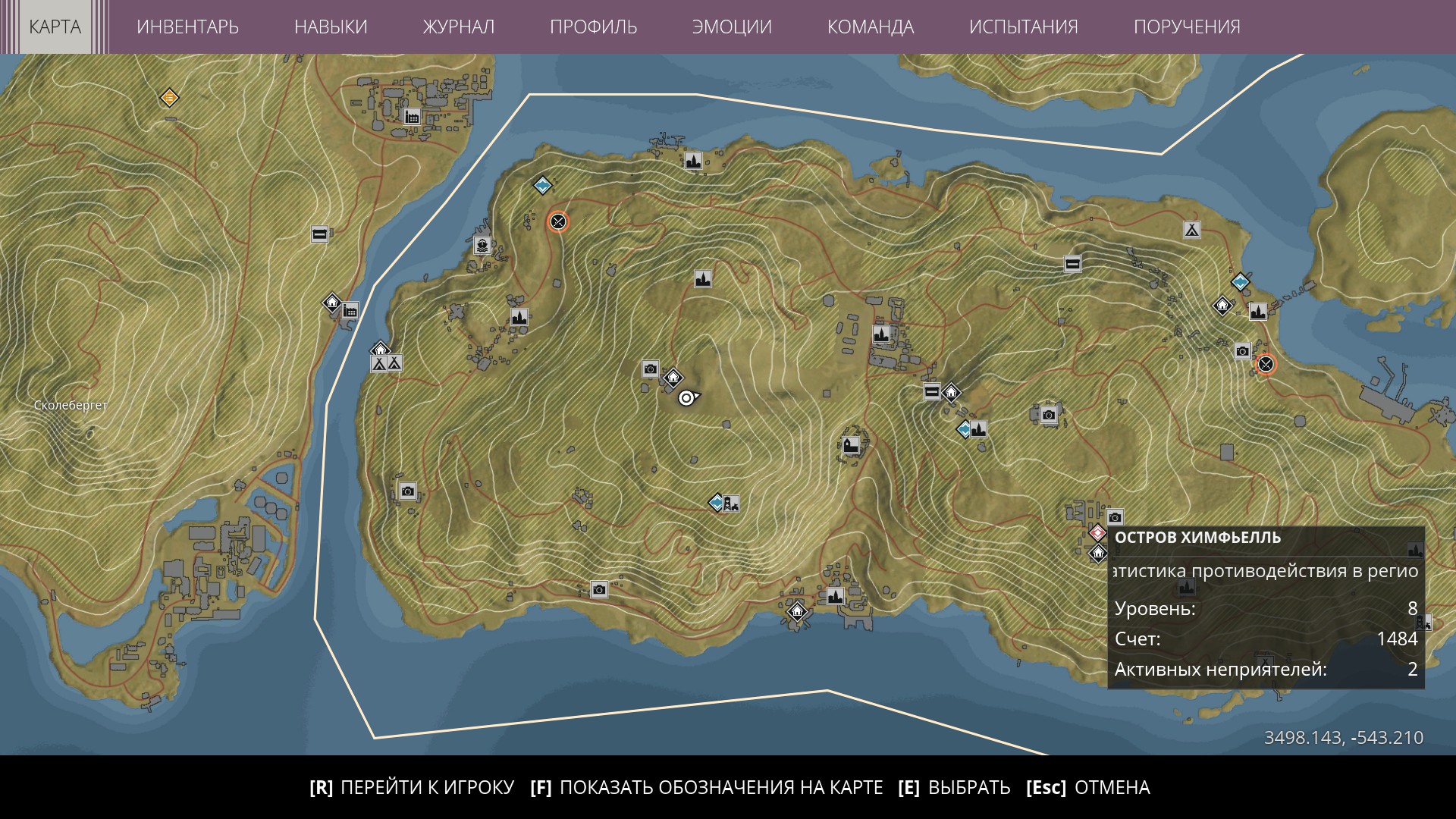The height and width of the screenshot is (819, 1456).
Task: Click the blue diamond beside the watchtower icon
Action: (717, 502)
